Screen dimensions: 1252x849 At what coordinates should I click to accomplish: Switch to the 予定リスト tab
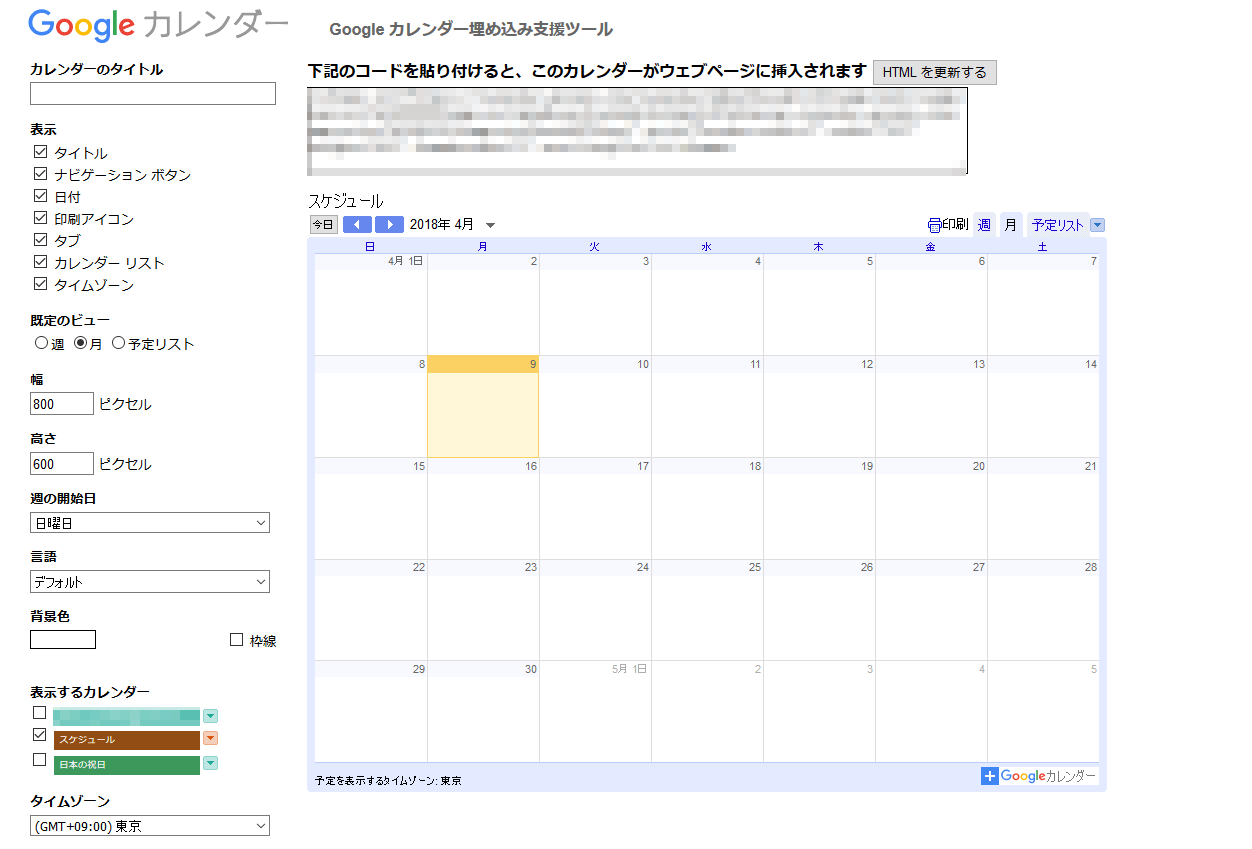tap(1058, 225)
